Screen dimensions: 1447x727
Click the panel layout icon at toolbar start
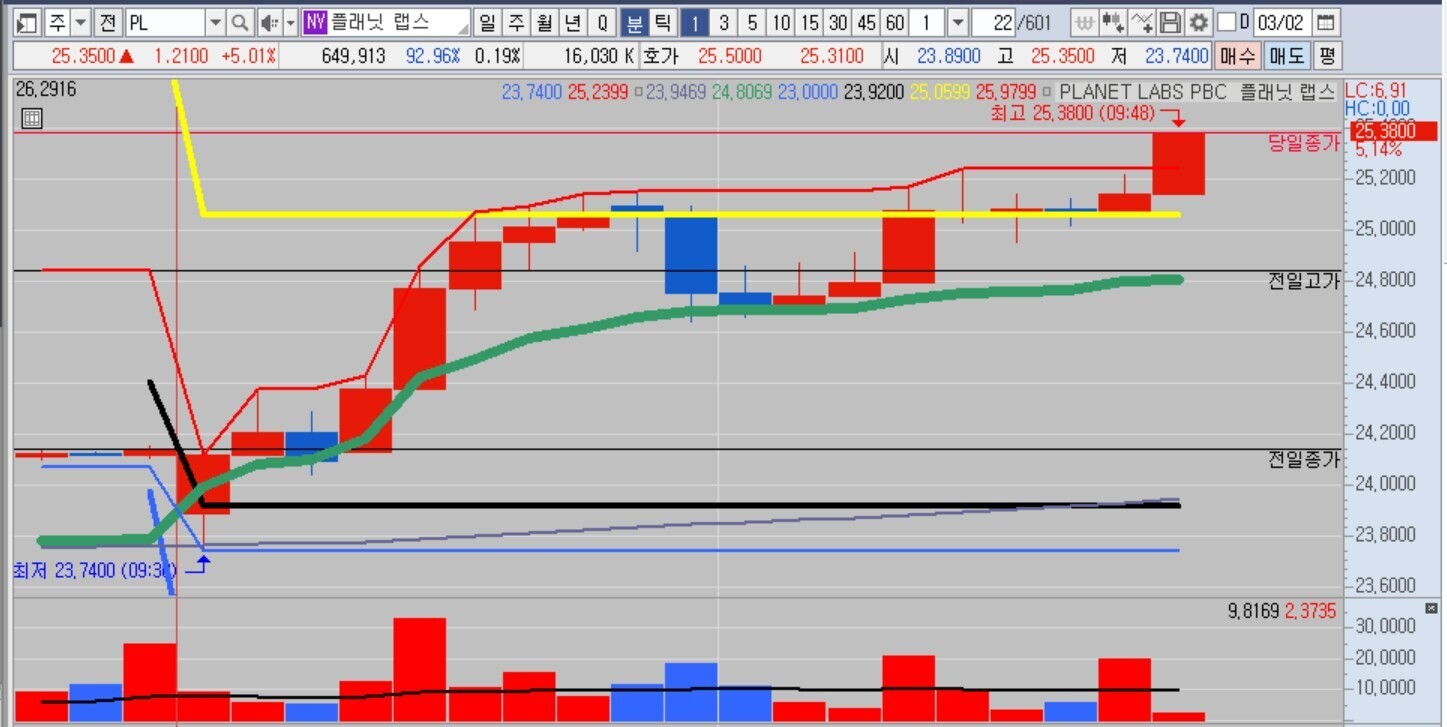click(28, 22)
